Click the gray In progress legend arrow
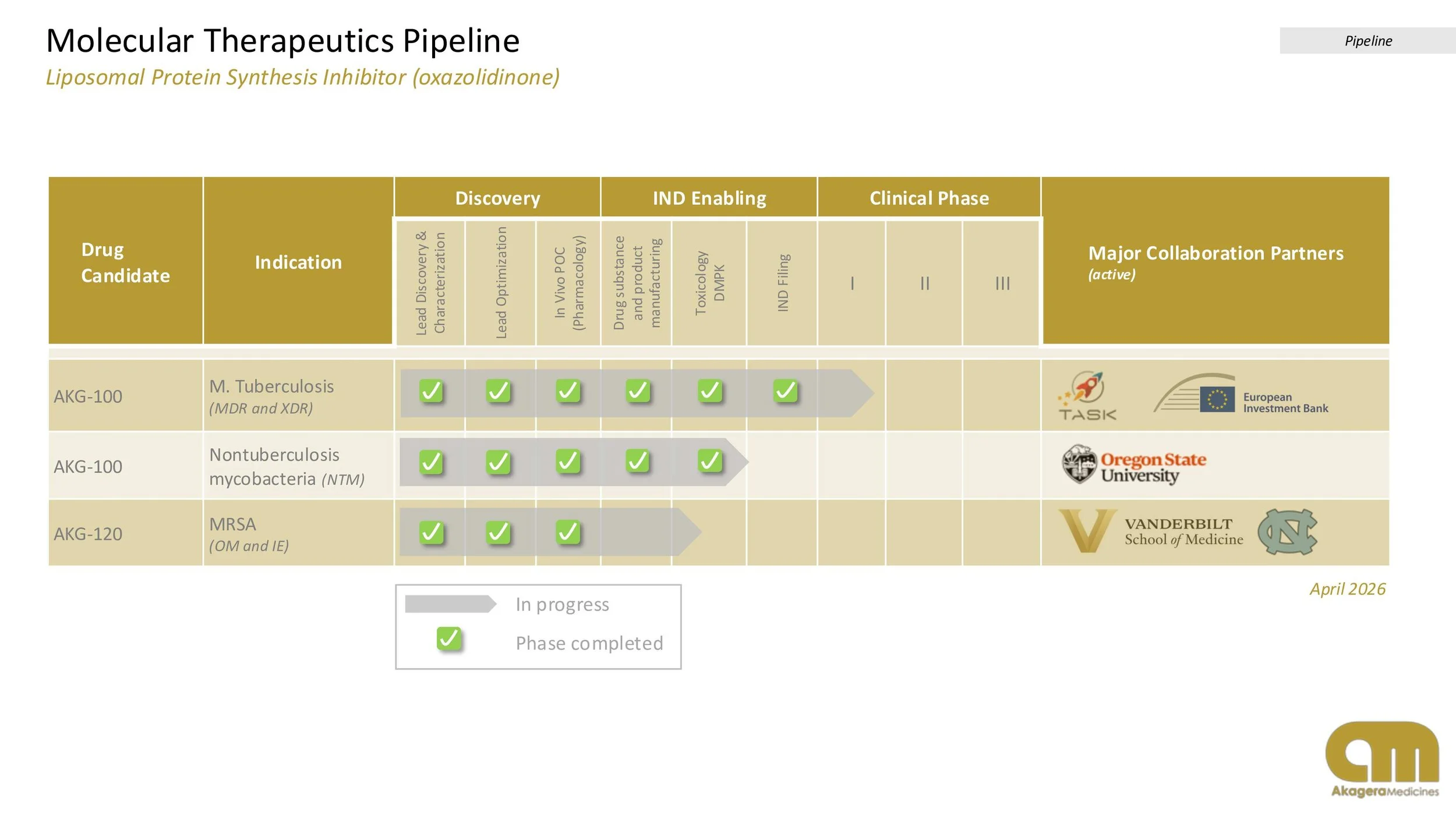The height and width of the screenshot is (819, 1456). coord(451,604)
